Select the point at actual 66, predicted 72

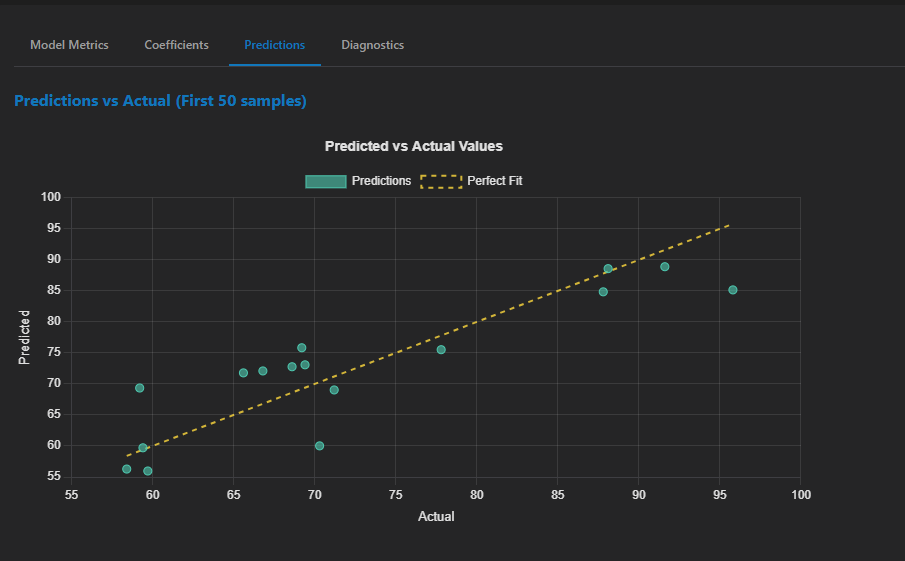243,373
